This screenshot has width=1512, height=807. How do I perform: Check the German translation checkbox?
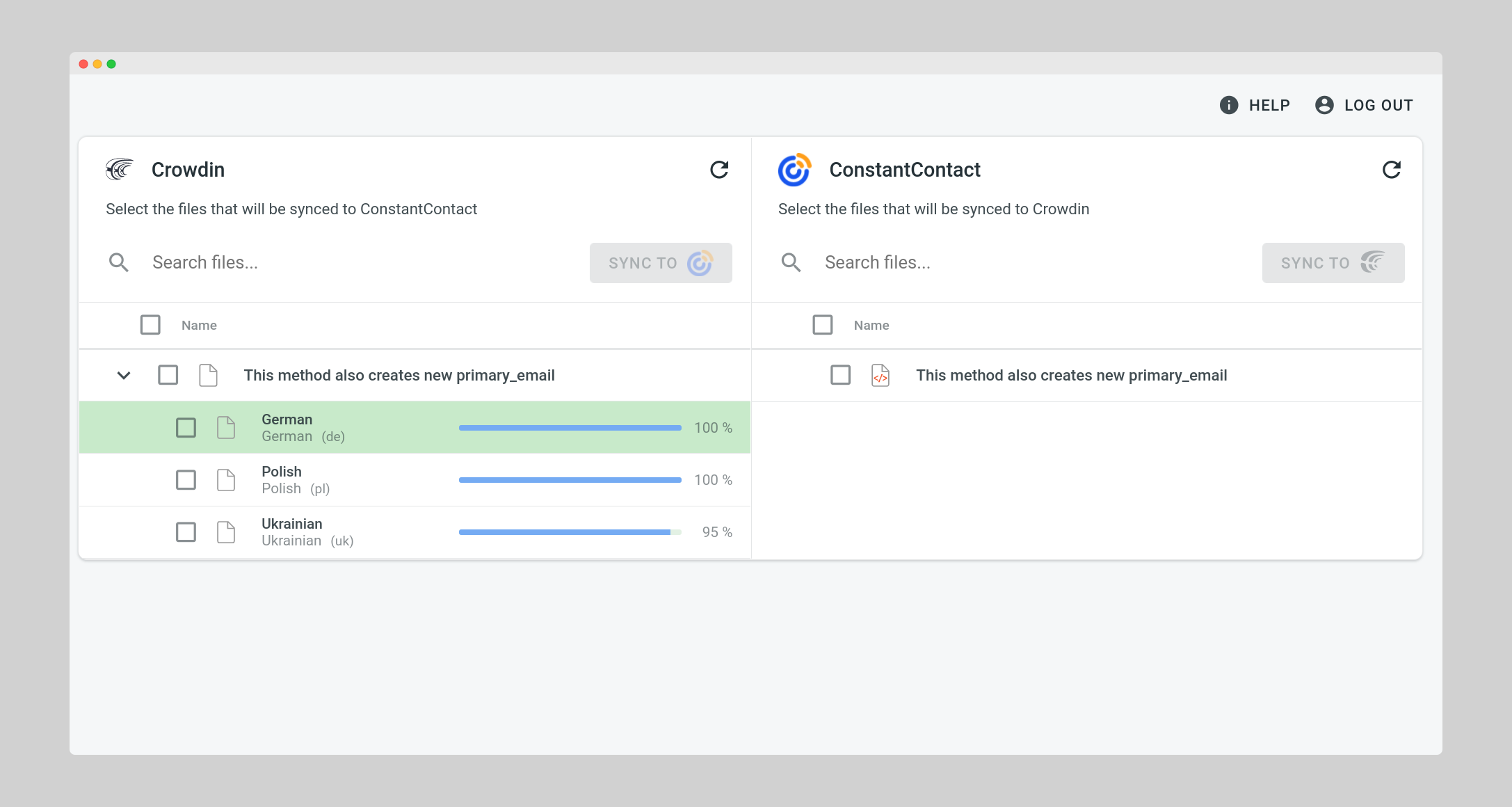pos(186,427)
